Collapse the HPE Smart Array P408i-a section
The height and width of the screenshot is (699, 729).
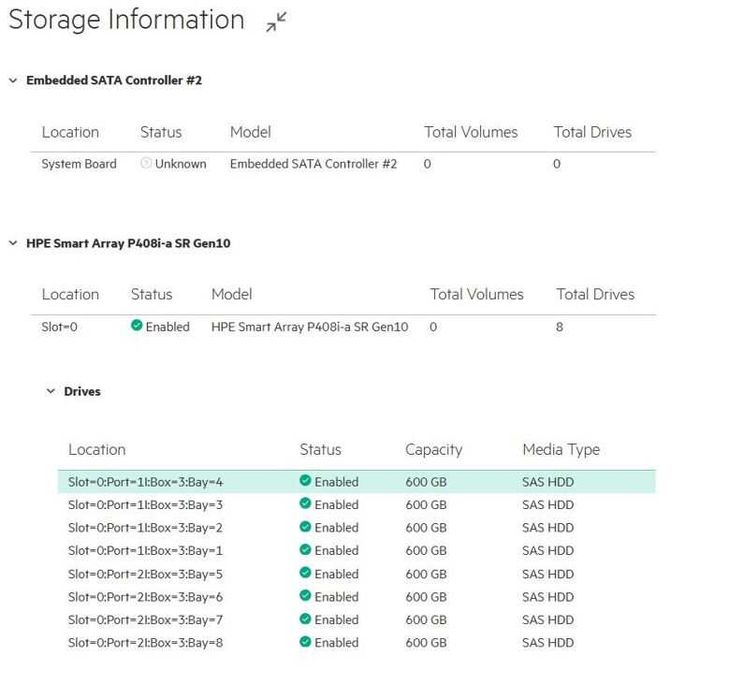tap(13, 243)
